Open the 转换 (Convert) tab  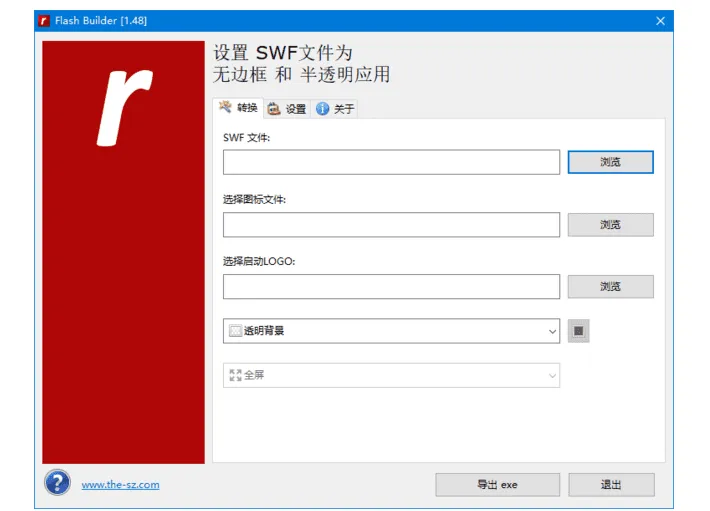(238, 108)
